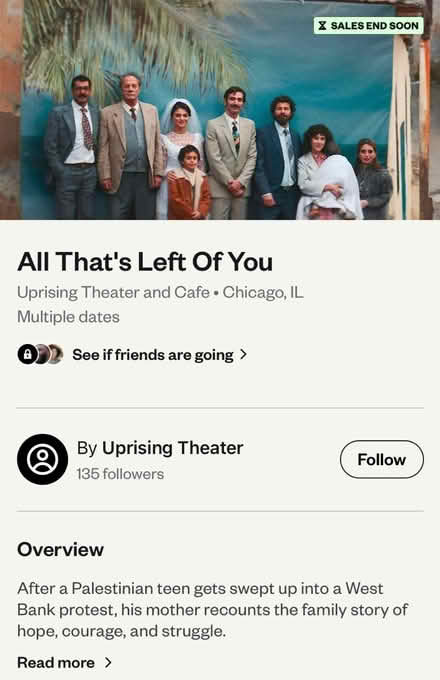Open the Uprising Theater organizer name link
The height and width of the screenshot is (680, 440).
click(173, 448)
